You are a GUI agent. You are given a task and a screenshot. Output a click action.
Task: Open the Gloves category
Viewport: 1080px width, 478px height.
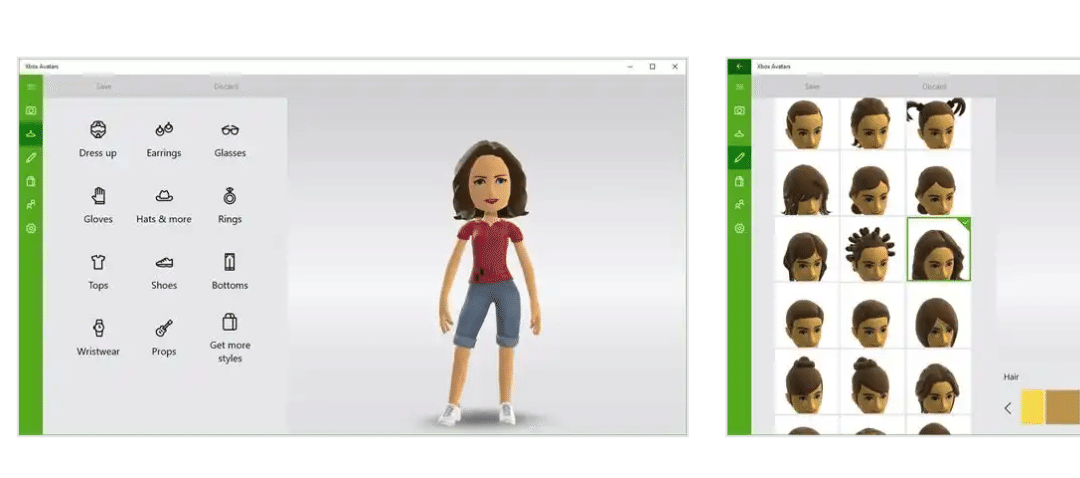[x=98, y=205]
